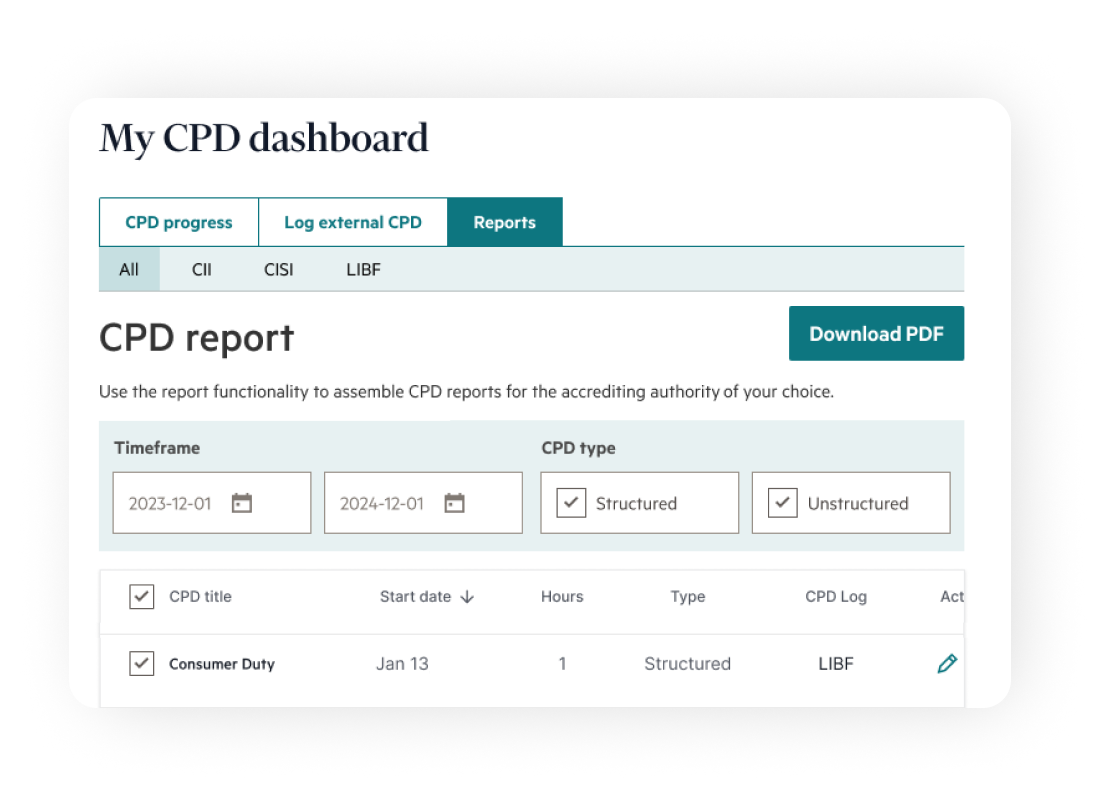Image resolution: width=1105 pixels, height=792 pixels.
Task: Select the All authorities sub-tab
Action: click(x=129, y=270)
